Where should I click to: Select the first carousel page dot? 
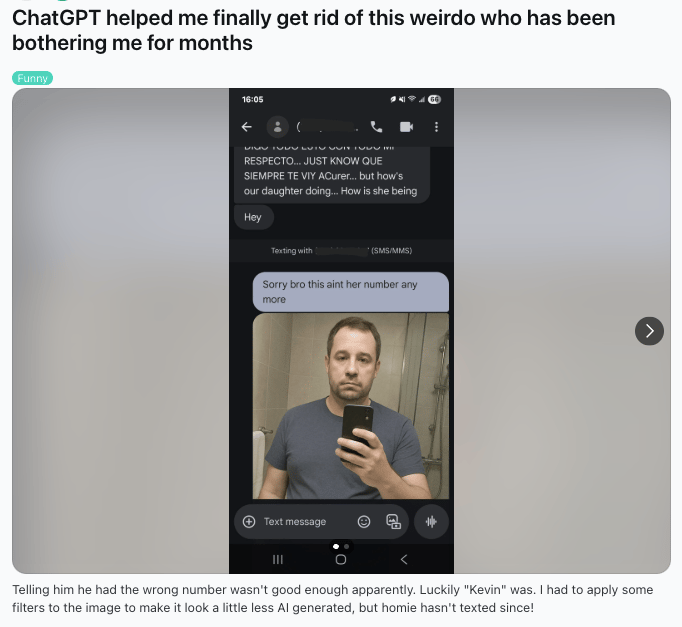(336, 547)
